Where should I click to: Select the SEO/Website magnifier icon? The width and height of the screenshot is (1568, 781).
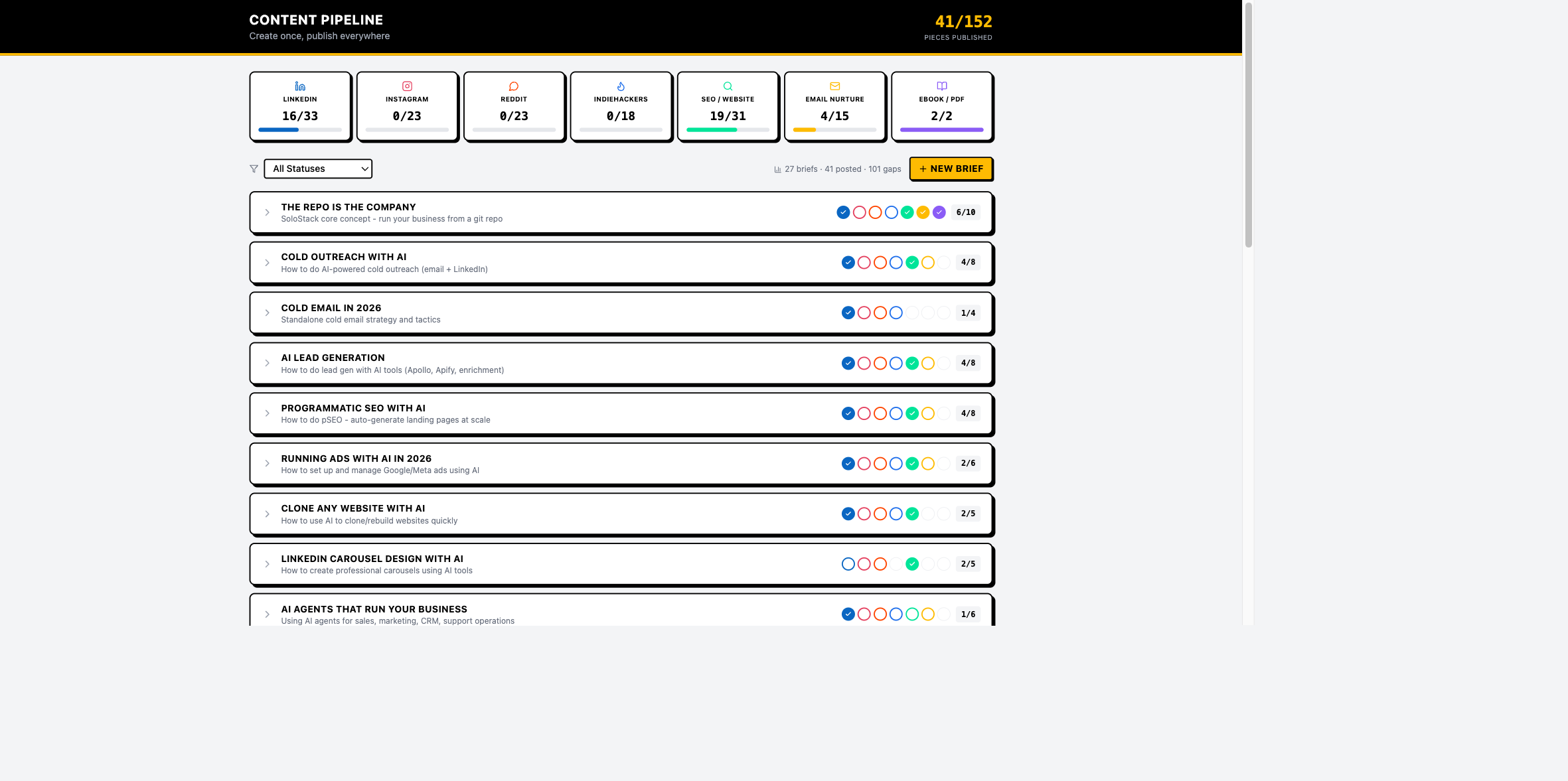(727, 86)
